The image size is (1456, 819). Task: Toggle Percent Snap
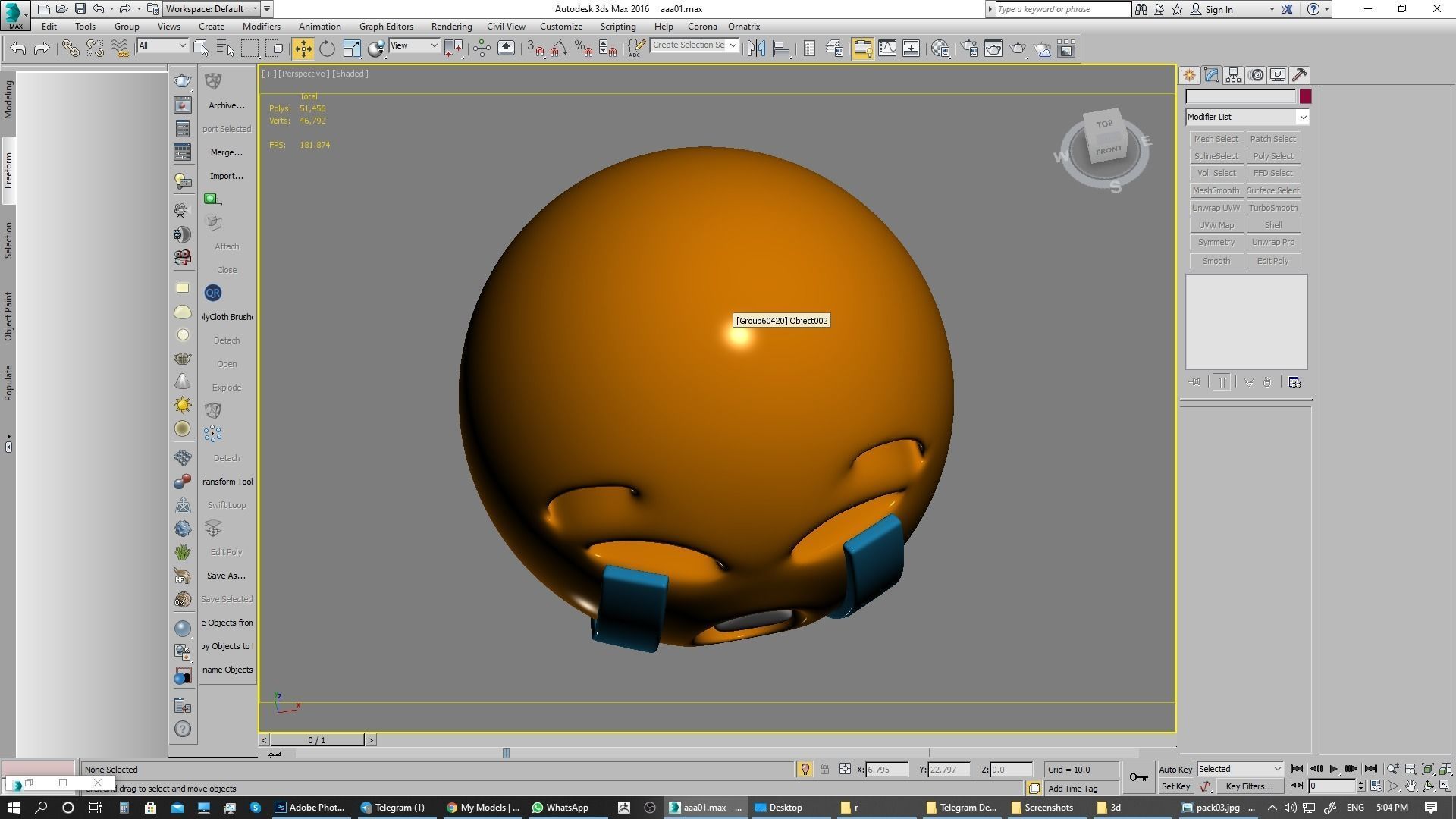583,49
